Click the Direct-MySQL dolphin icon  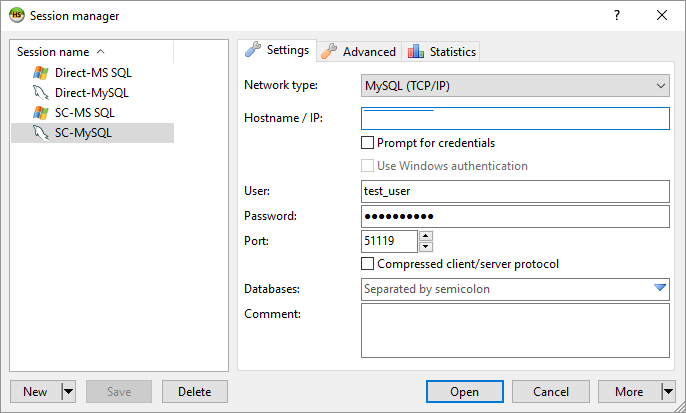(x=41, y=92)
